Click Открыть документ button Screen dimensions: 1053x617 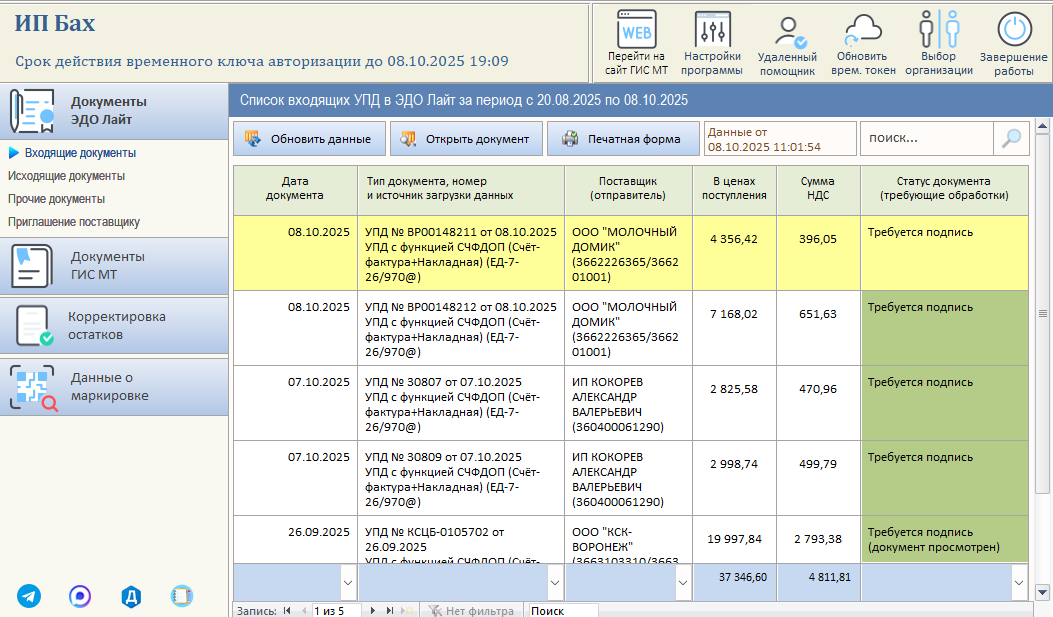point(466,139)
